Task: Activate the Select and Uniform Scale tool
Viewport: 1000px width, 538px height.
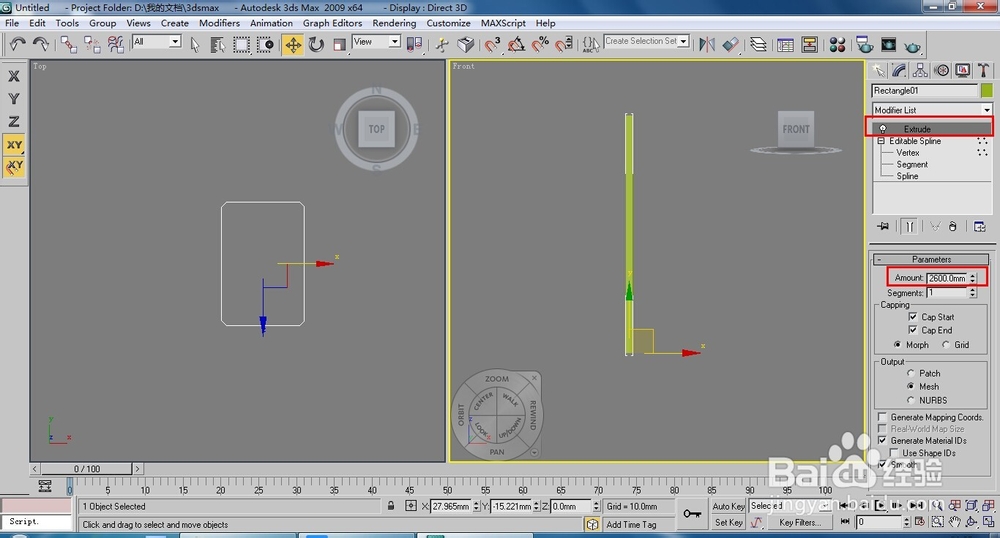Action: pyautogui.click(x=339, y=45)
